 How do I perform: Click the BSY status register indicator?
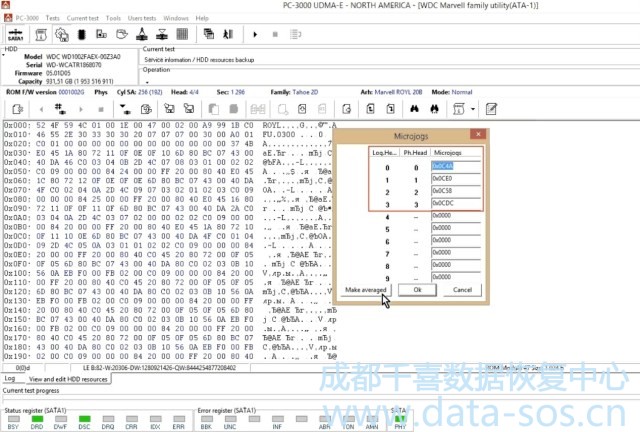tap(13, 419)
